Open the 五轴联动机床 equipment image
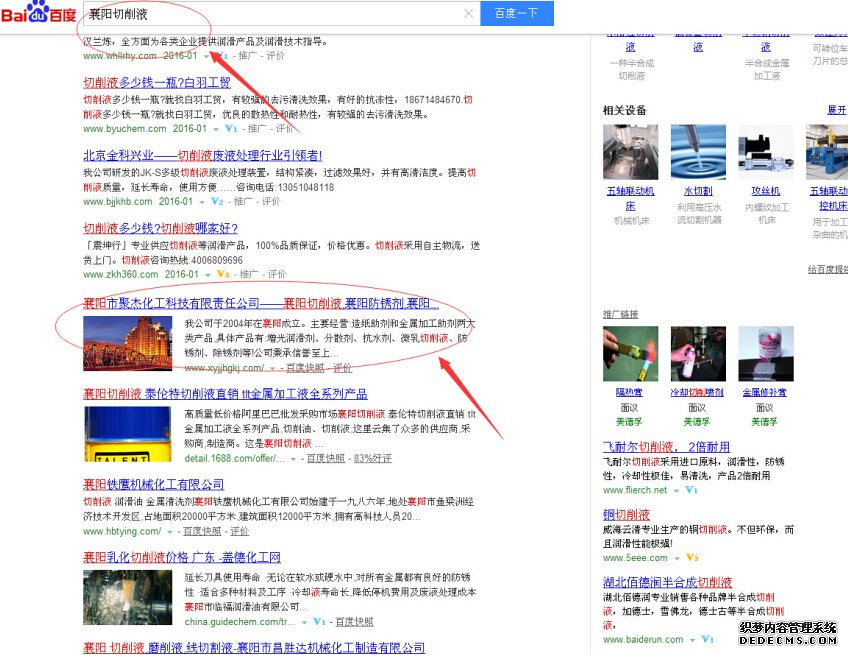The image size is (848, 655). tap(631, 152)
